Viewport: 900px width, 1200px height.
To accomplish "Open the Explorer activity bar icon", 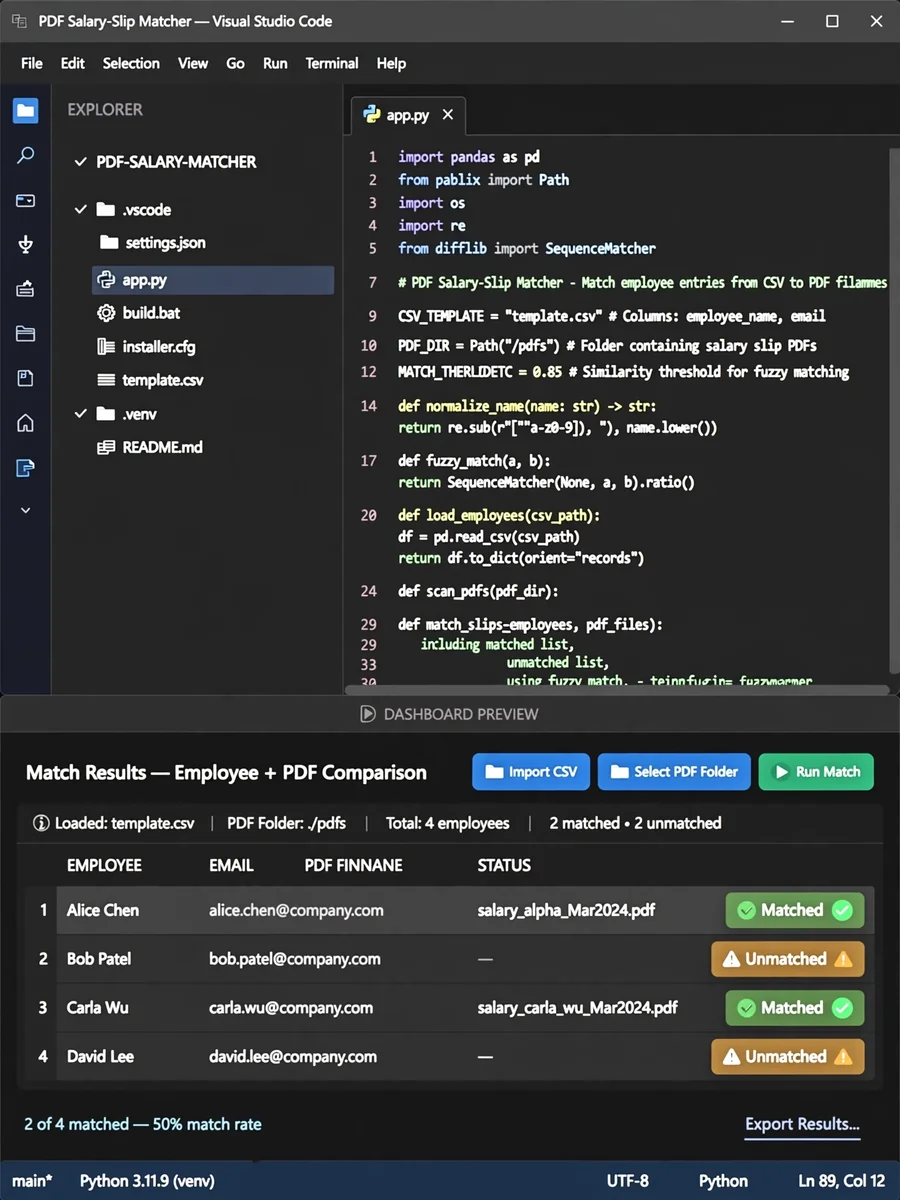I will pos(26,110).
